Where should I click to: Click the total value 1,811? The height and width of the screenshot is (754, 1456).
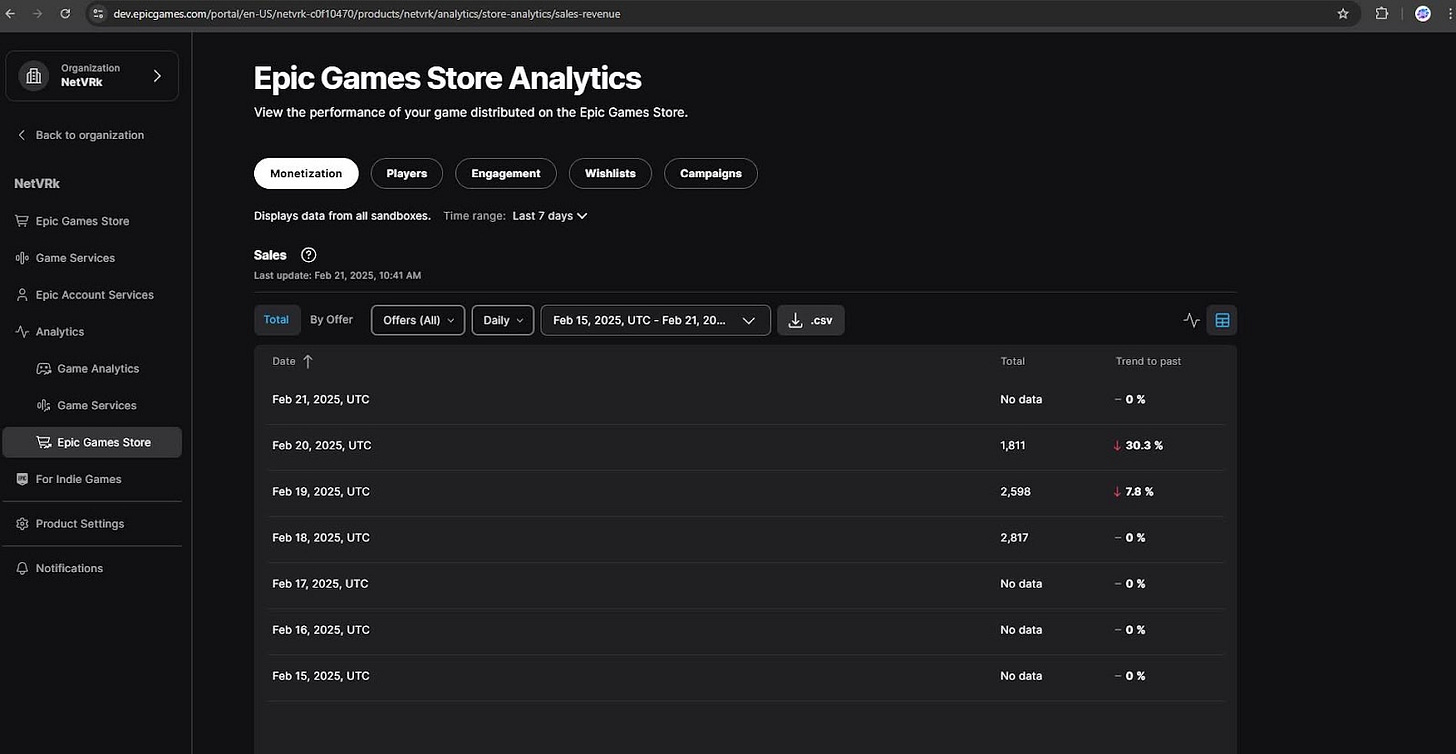click(x=1013, y=445)
